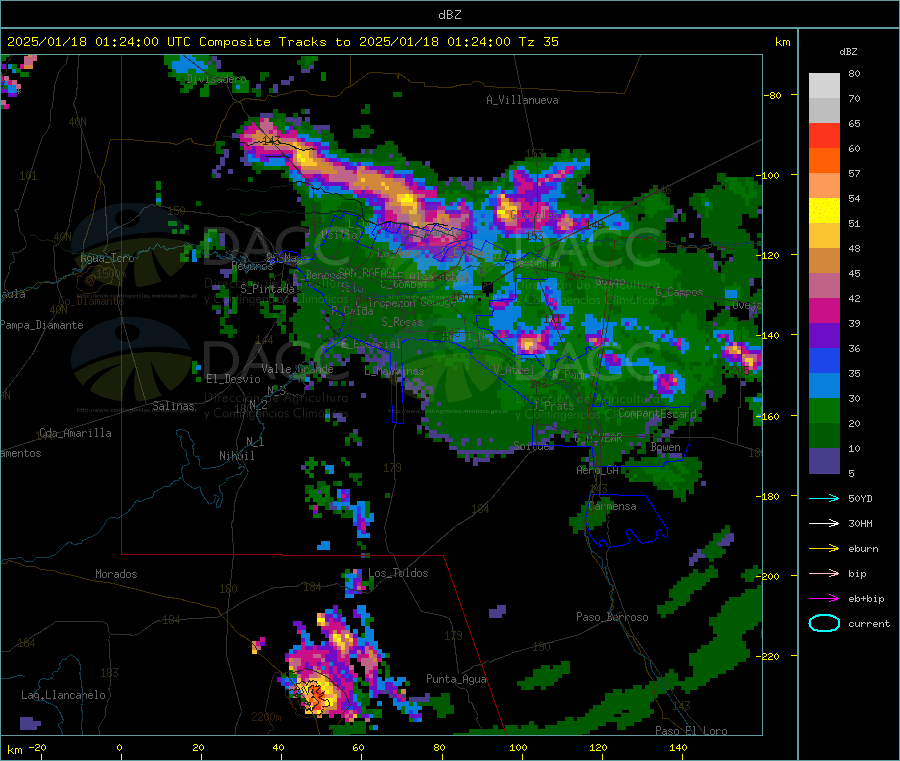Click the 'El_Desvio' map label

(x=233, y=379)
